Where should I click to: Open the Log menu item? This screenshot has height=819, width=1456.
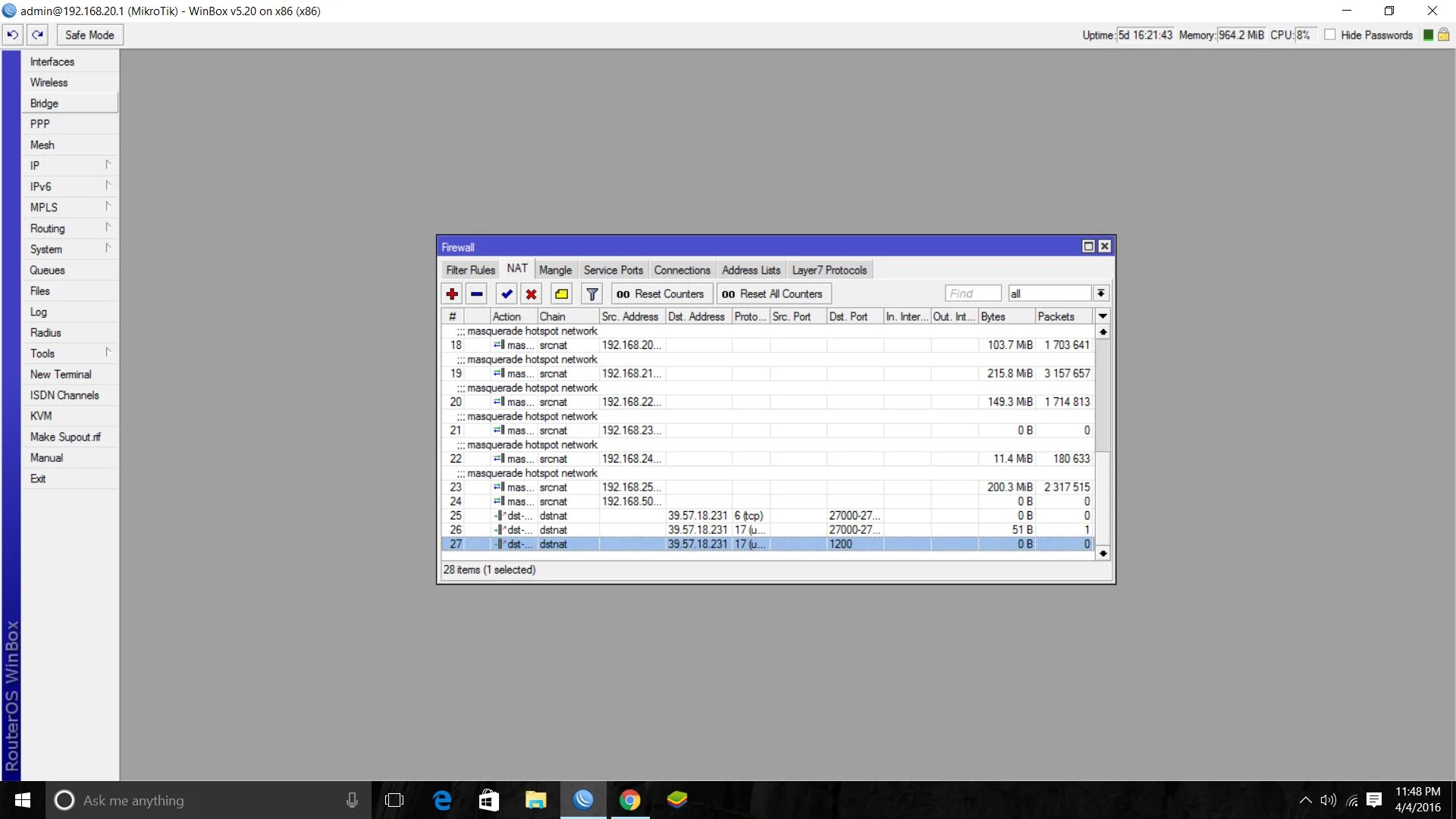pos(69,312)
